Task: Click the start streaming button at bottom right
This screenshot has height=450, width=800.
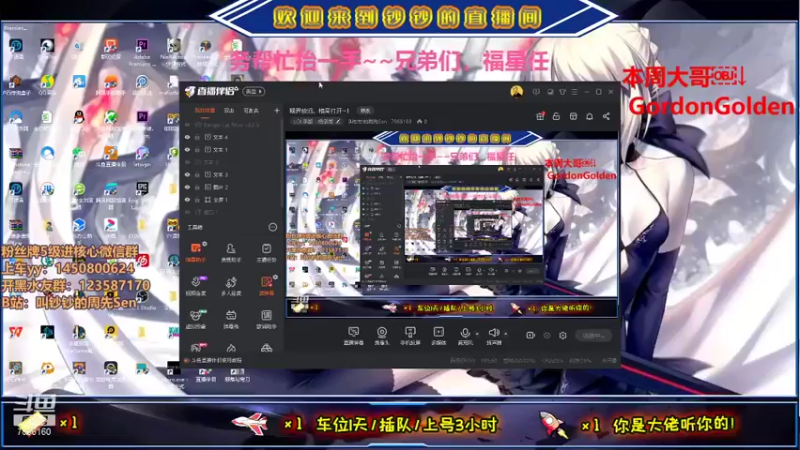Action: (x=593, y=335)
